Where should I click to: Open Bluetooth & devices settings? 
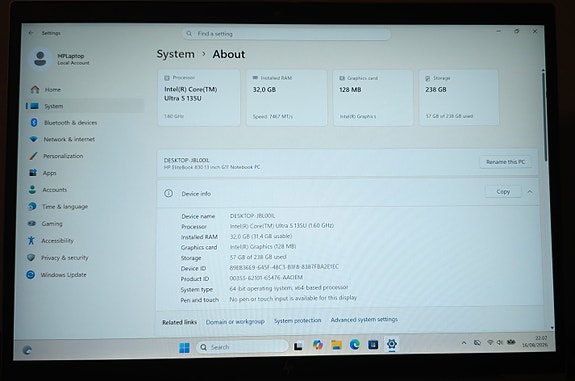point(85,122)
